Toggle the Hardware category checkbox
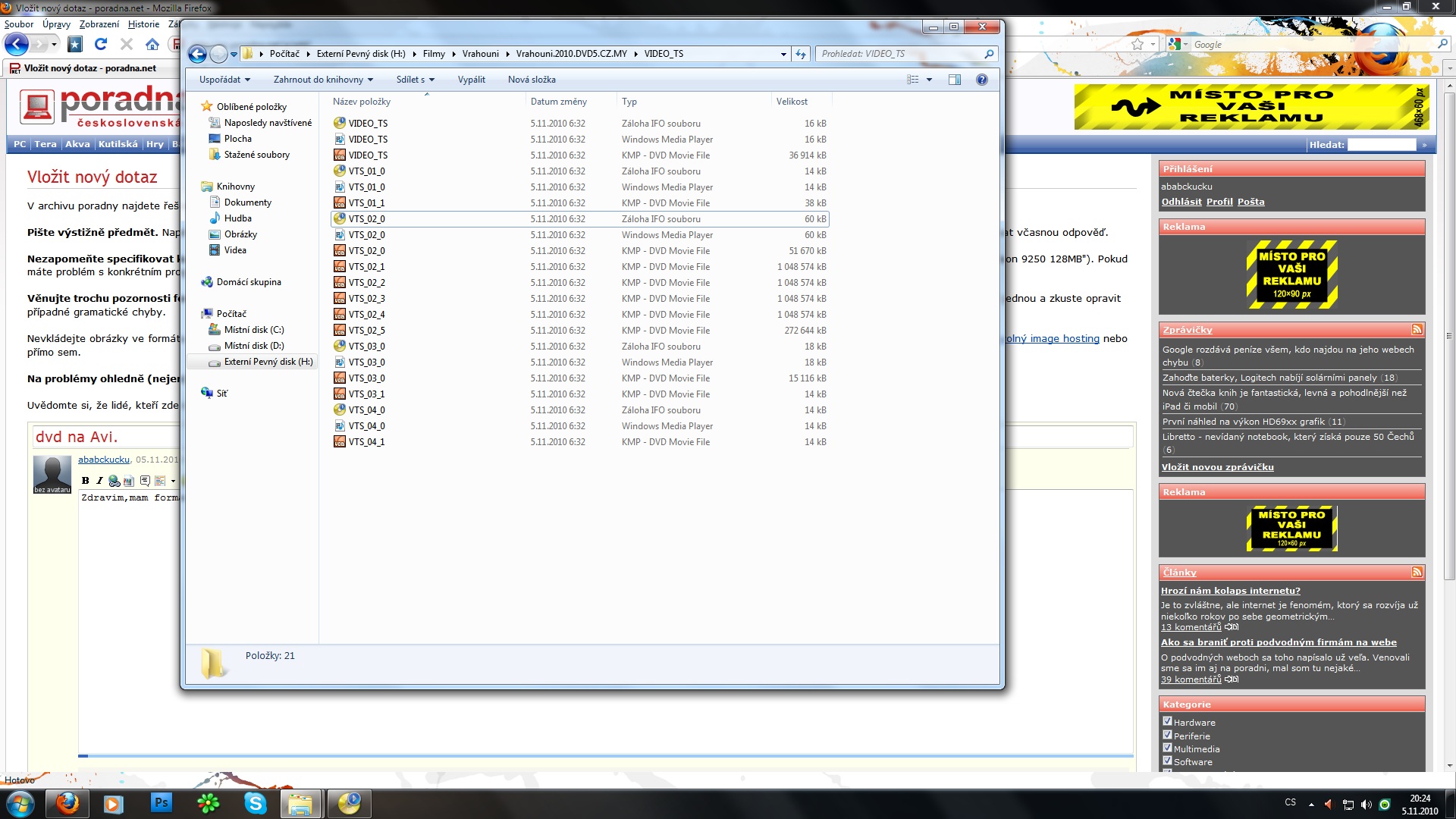 click(x=1167, y=722)
